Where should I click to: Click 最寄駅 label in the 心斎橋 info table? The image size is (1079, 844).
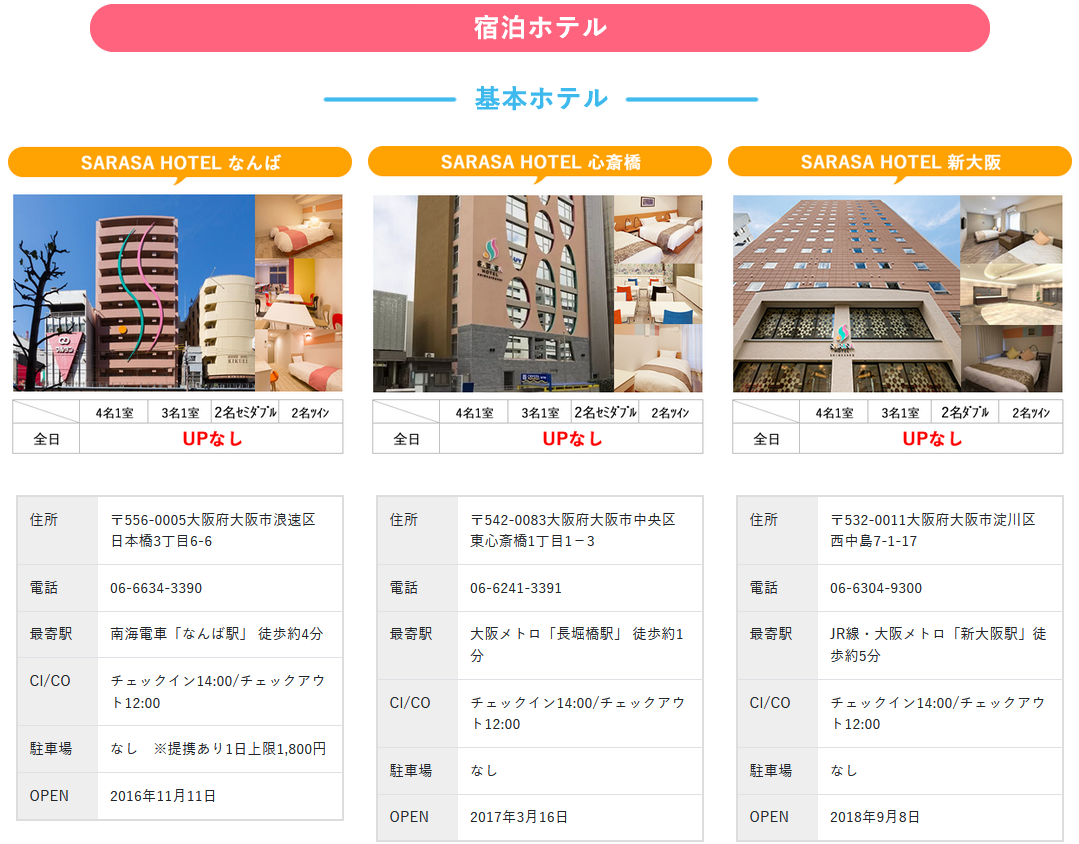click(411, 633)
